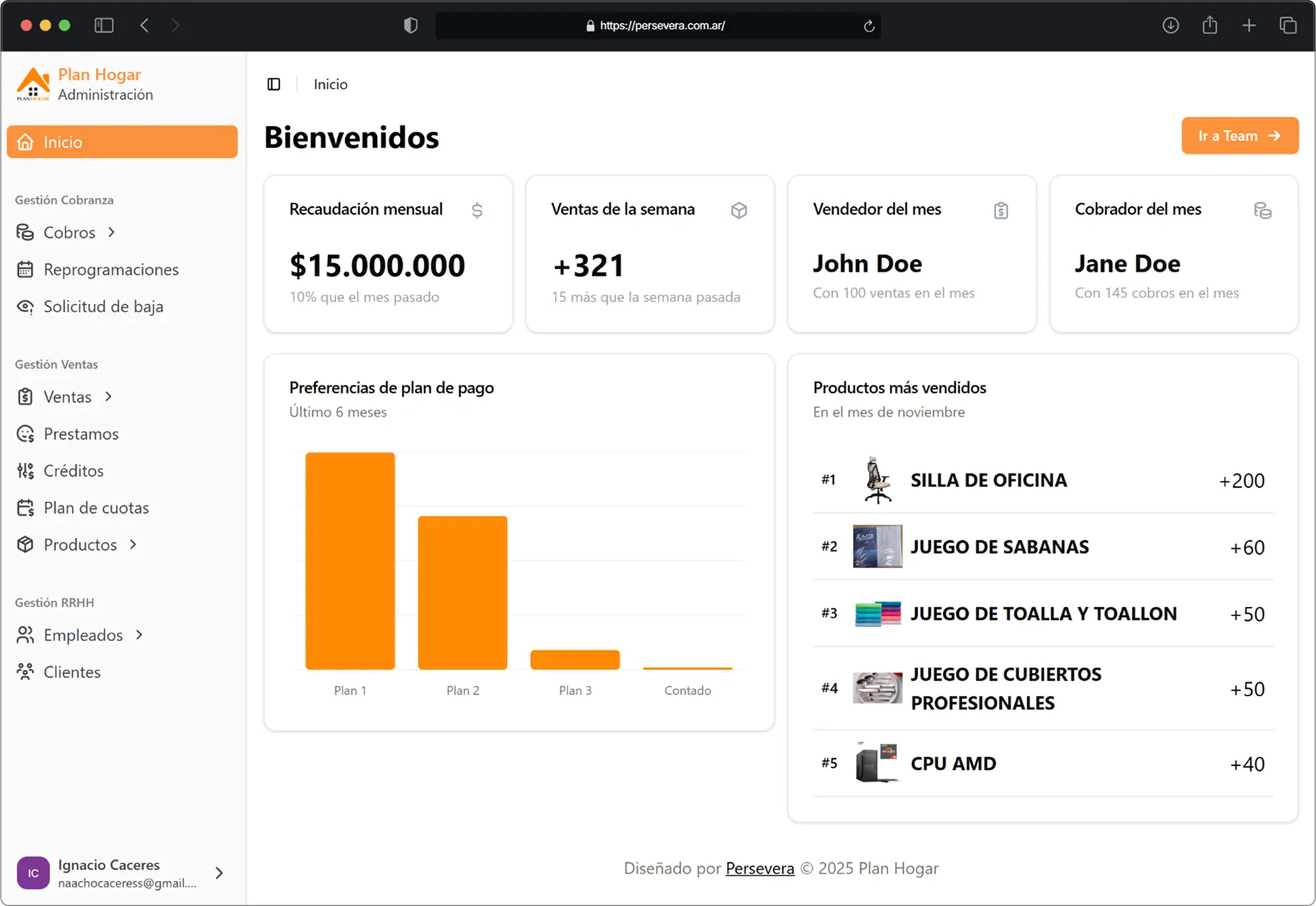This screenshot has height=906, width=1316.
Task: Click the Plan Hogar house logo
Action: pyautogui.click(x=33, y=84)
